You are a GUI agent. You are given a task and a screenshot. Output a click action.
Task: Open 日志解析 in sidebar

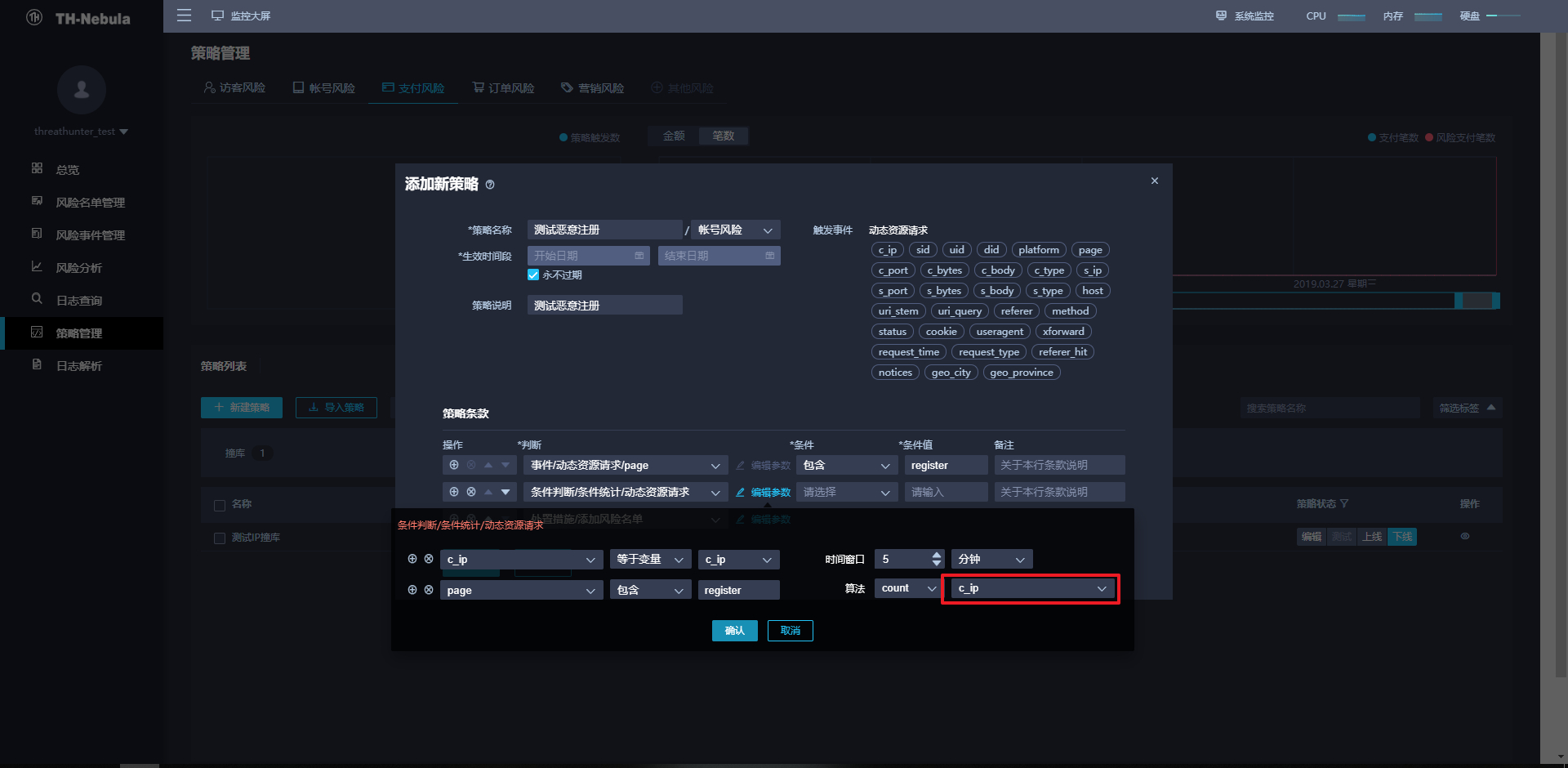(79, 365)
